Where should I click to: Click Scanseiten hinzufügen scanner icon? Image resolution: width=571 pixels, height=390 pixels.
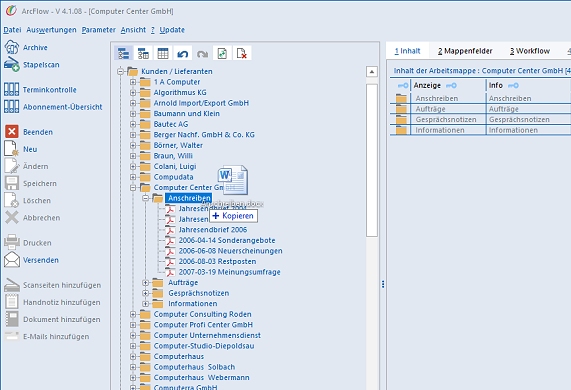(12, 285)
